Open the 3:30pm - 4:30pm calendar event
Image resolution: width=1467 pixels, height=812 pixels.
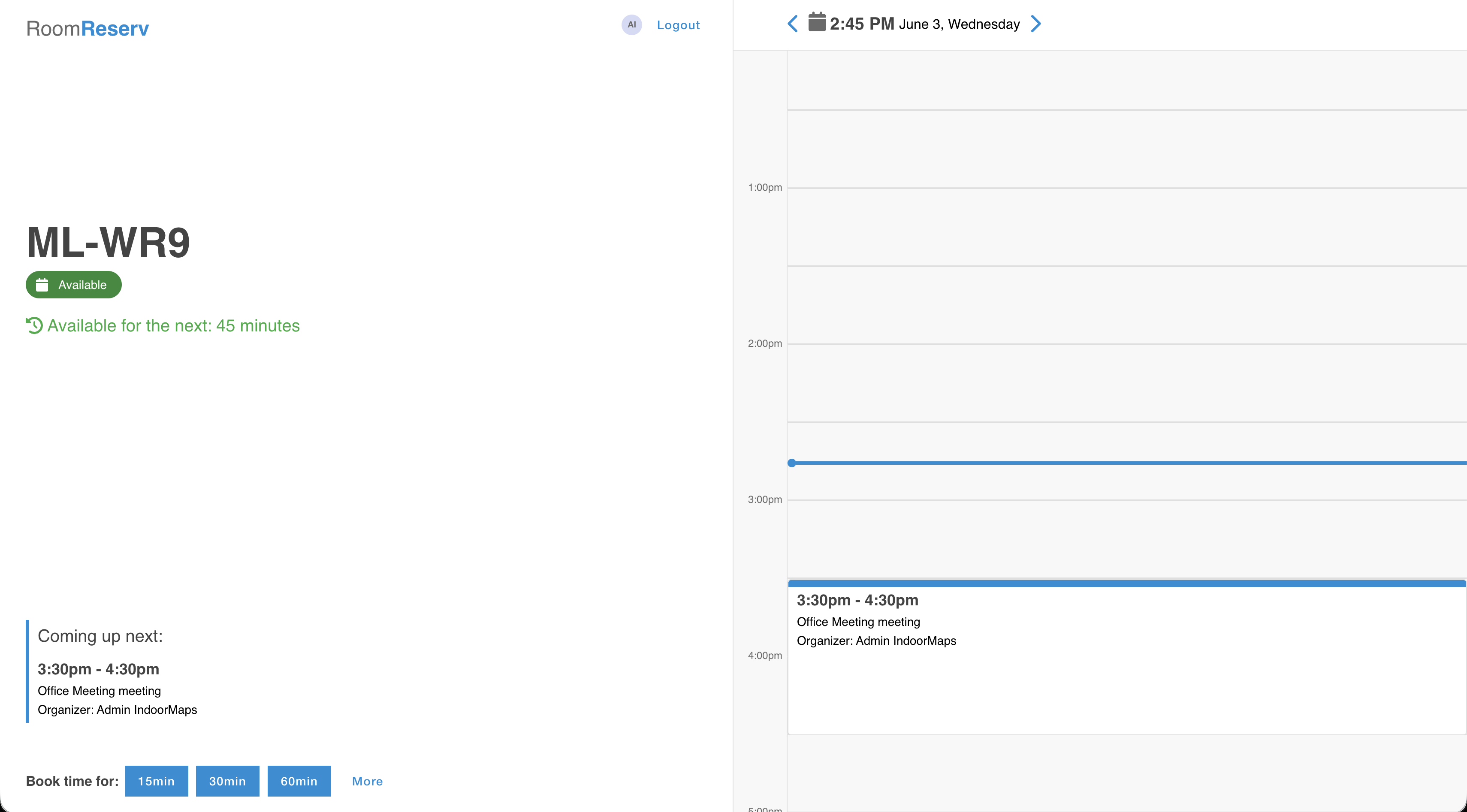(x=1126, y=657)
